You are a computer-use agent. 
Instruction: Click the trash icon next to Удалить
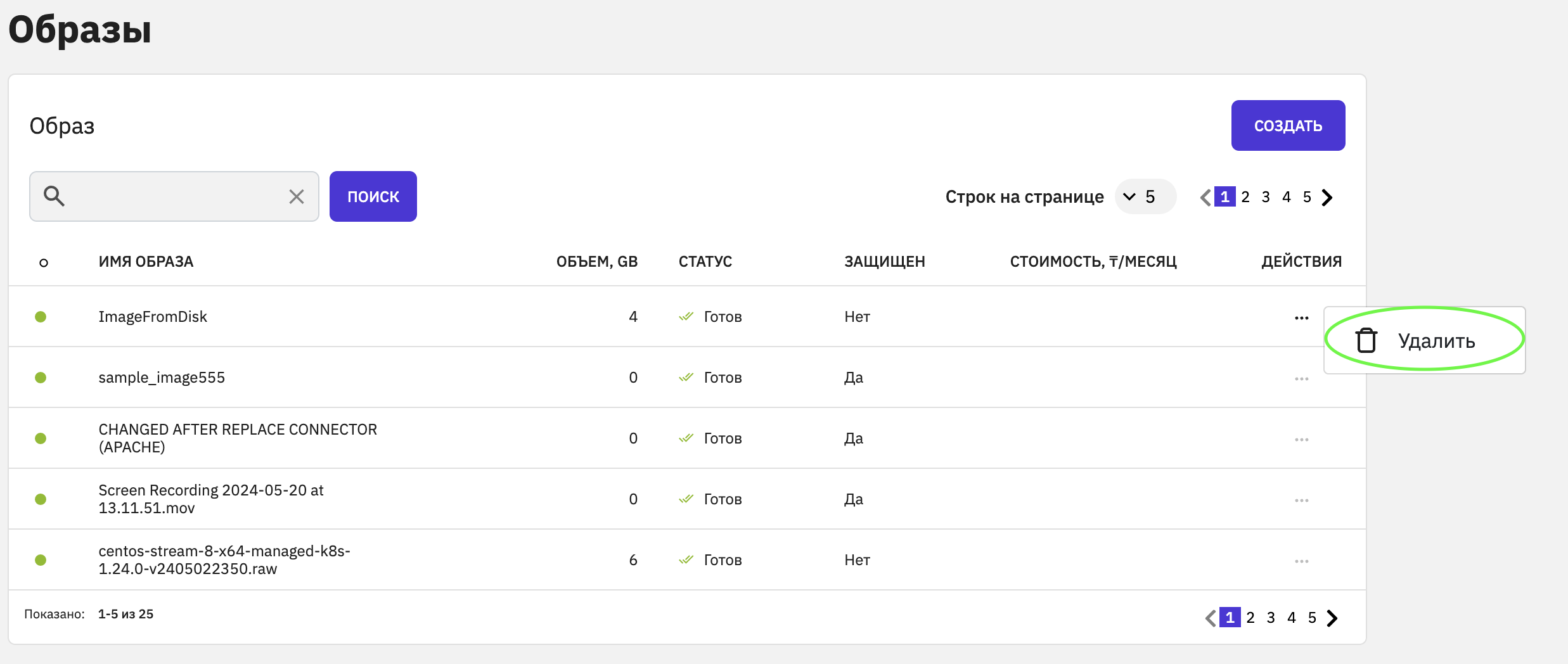[1366, 341]
